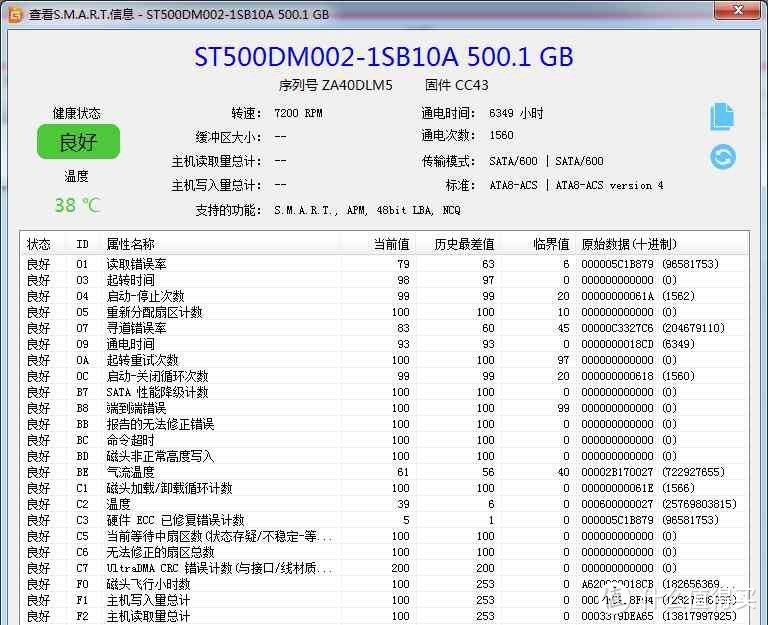
Task: Select the 主机读取量总计 table row (F2)
Action: (384, 616)
